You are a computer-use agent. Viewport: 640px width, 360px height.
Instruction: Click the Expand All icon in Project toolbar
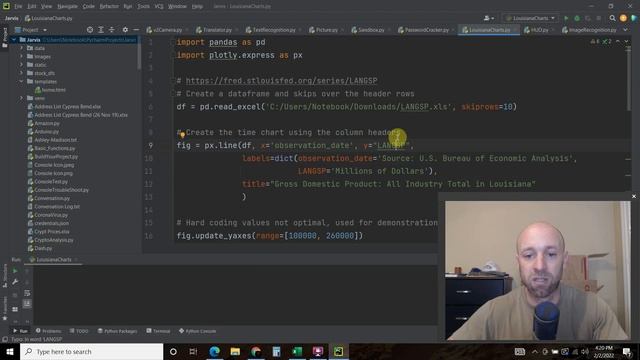(x=101, y=30)
